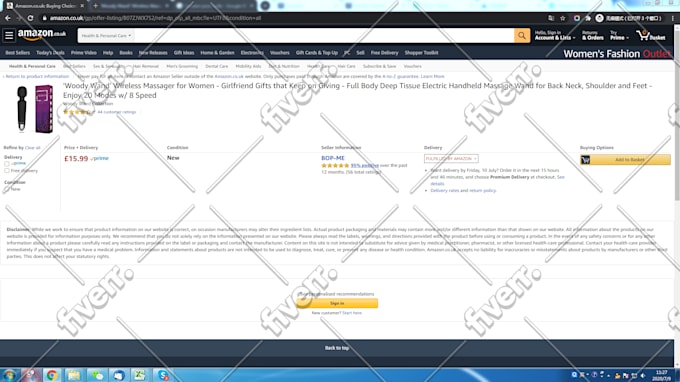Click the yellow Sign in button
680x382 pixels.
[337, 303]
